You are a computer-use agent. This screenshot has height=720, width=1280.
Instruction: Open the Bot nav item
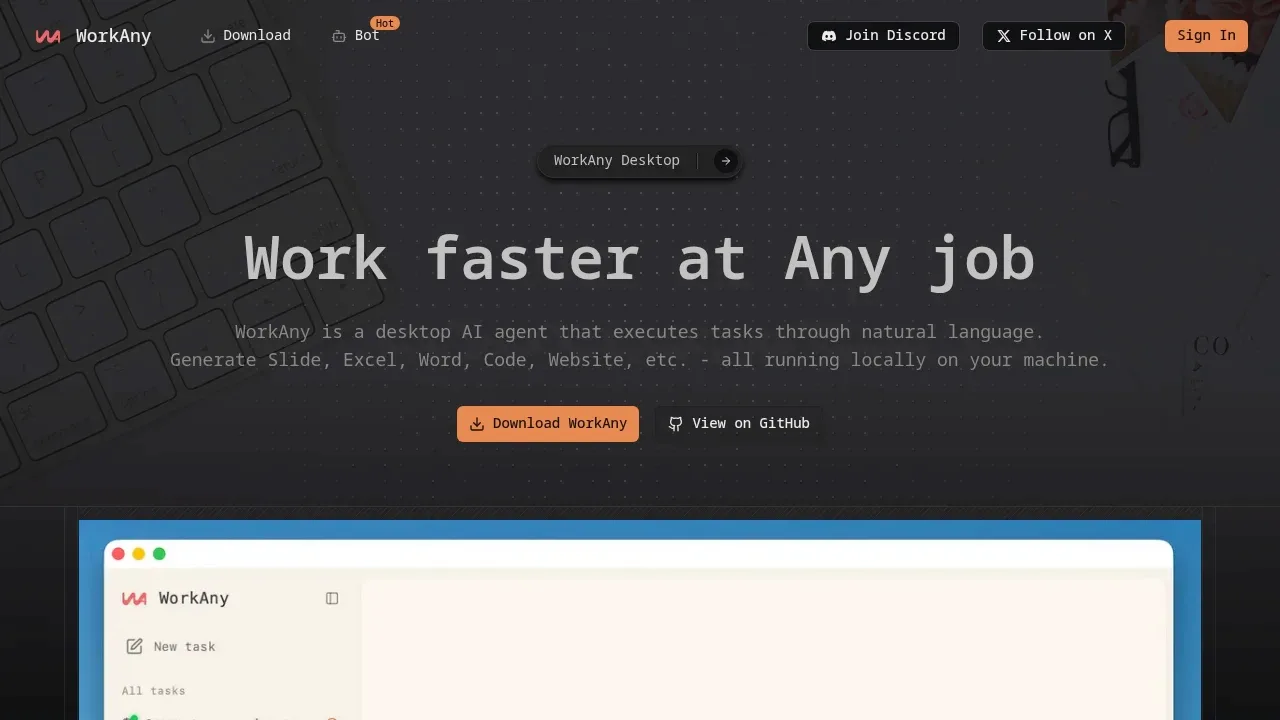(x=356, y=35)
